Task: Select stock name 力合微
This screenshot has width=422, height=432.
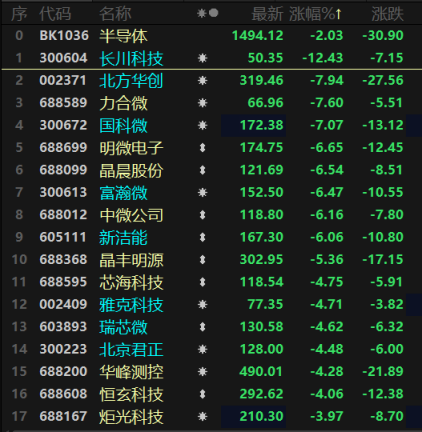Action: pos(123,103)
